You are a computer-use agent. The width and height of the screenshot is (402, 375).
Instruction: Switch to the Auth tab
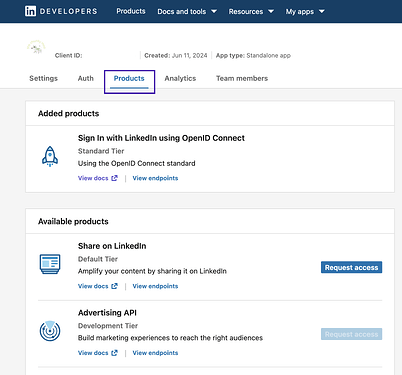point(85,78)
